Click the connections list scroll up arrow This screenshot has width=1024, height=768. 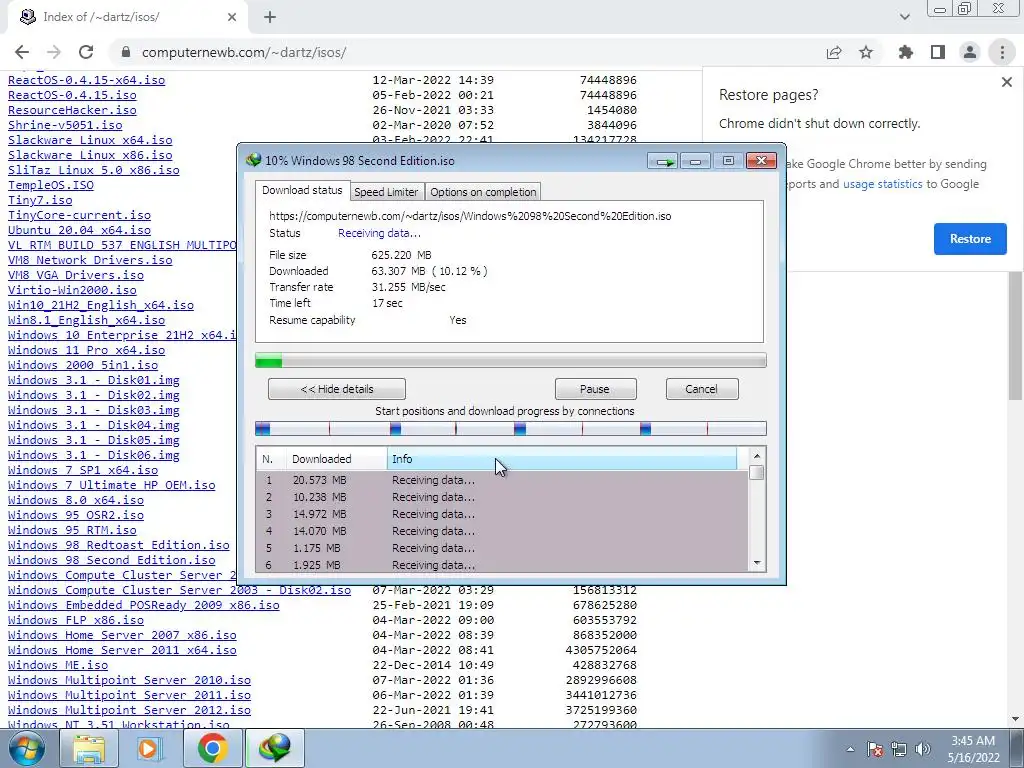click(757, 456)
